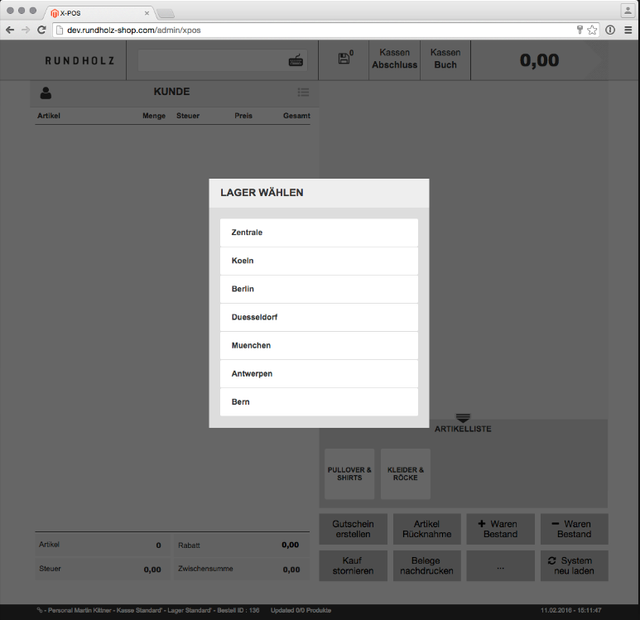The width and height of the screenshot is (640, 620).
Task: Click the customer person icon
Action: pyautogui.click(x=46, y=93)
